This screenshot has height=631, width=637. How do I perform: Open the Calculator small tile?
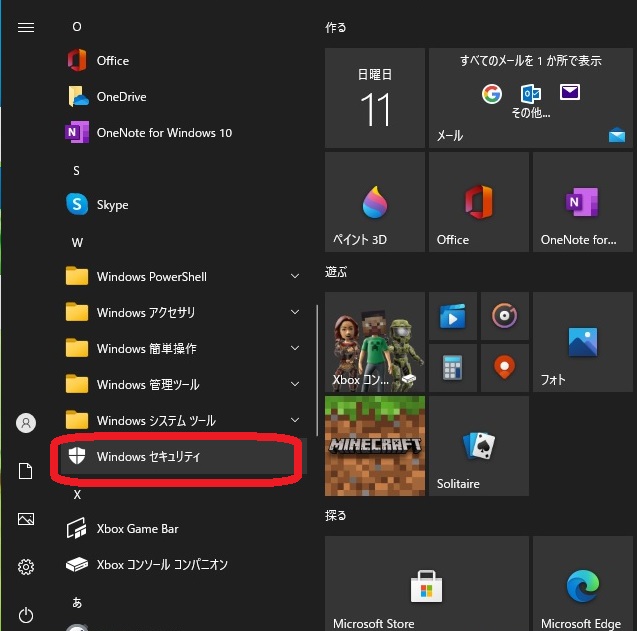453,368
